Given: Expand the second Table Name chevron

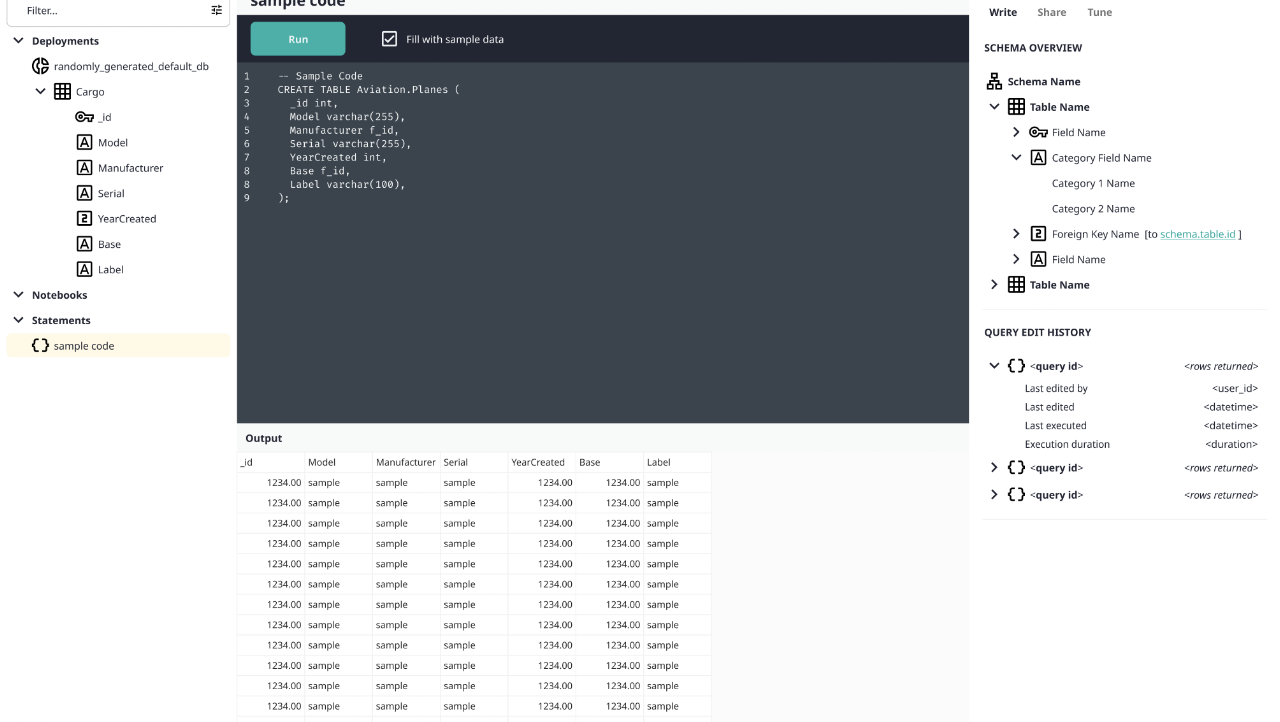Looking at the screenshot, I should click(994, 285).
